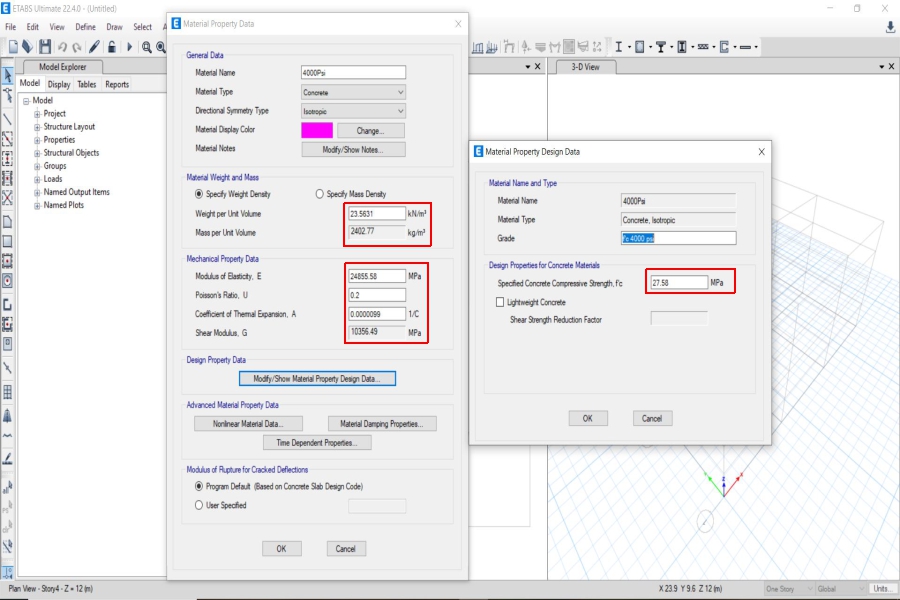The image size is (900, 600).
Task: Select Specify Weight Density radio button
Action: (199, 194)
